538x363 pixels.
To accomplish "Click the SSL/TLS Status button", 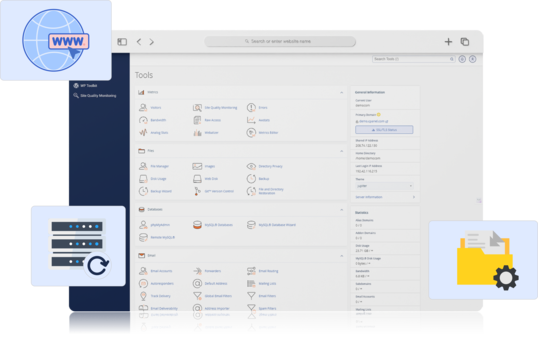I will (x=384, y=130).
